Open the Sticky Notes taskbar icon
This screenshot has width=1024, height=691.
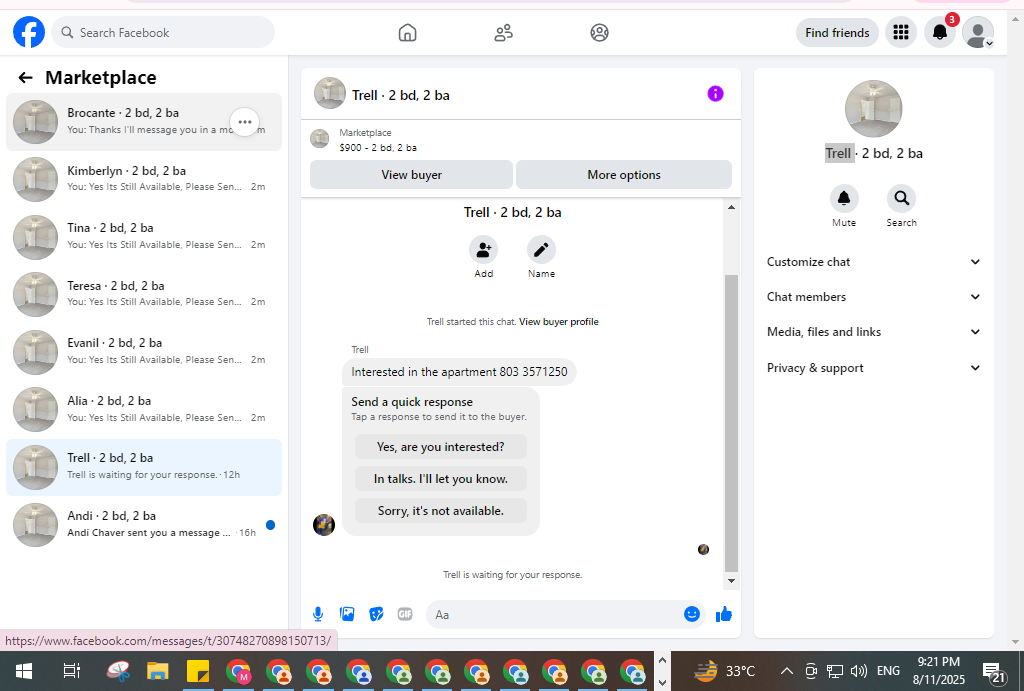coord(198,671)
